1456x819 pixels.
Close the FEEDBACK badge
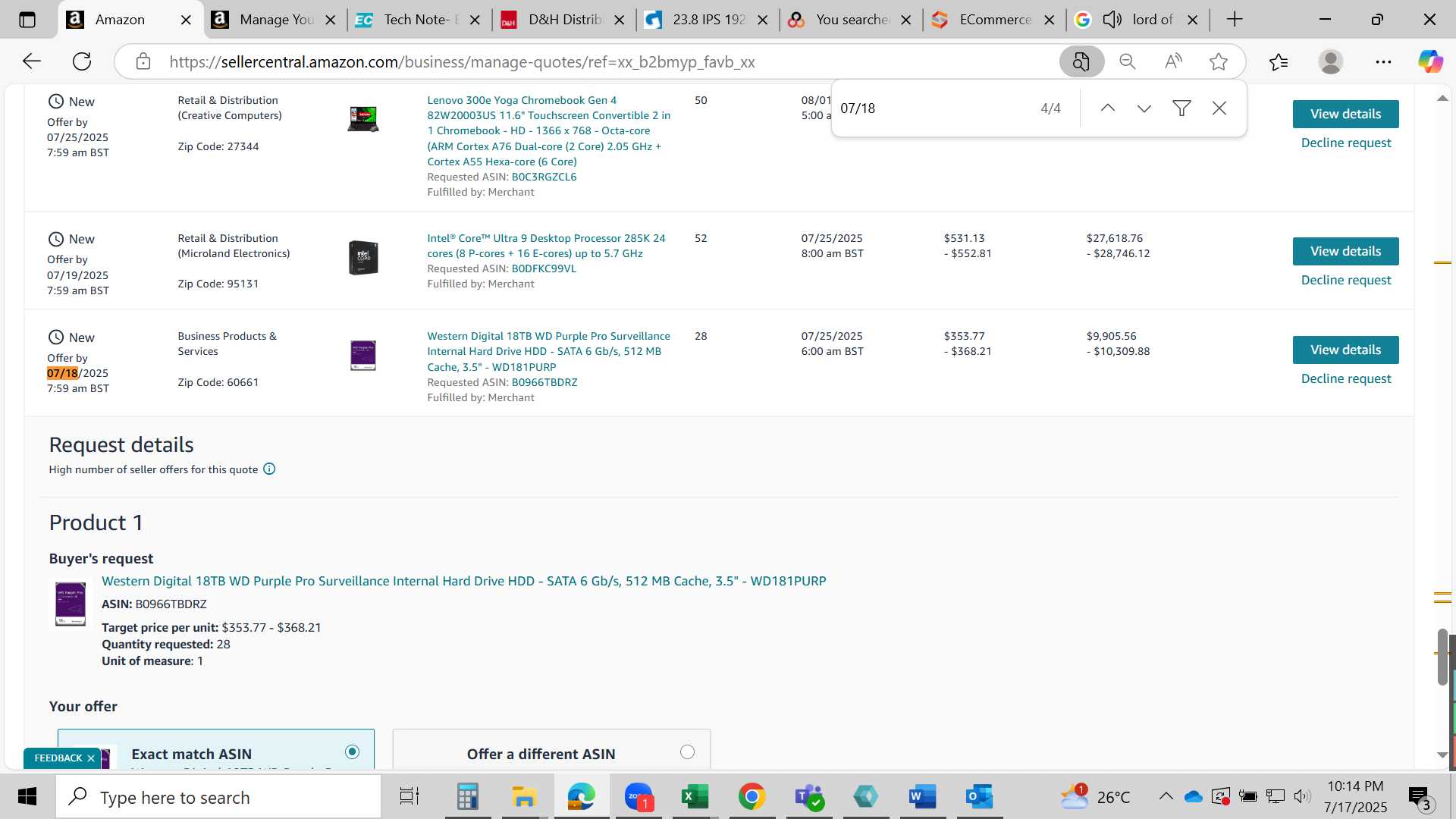click(x=91, y=758)
